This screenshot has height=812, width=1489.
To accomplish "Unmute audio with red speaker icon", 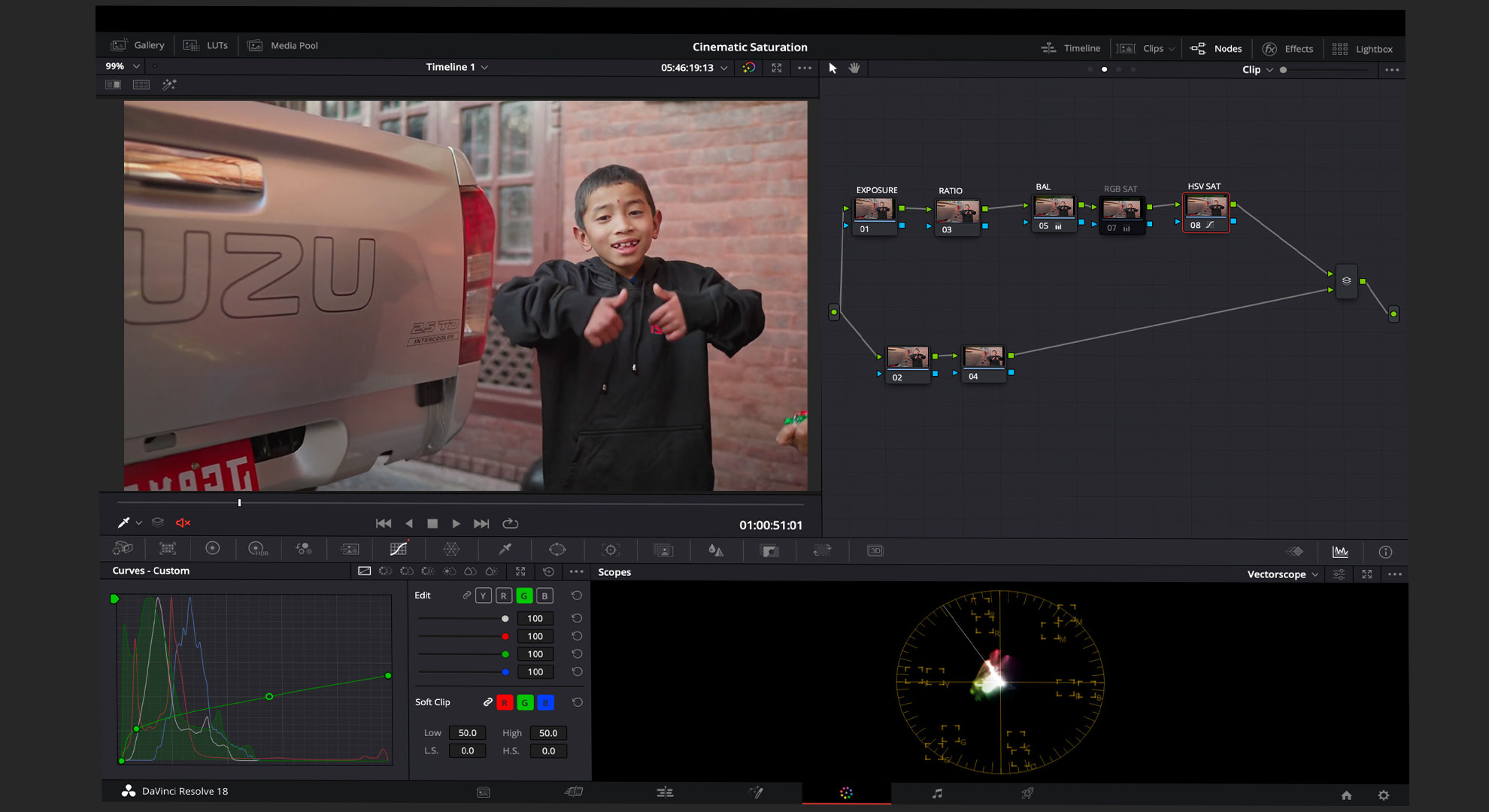I will point(183,523).
